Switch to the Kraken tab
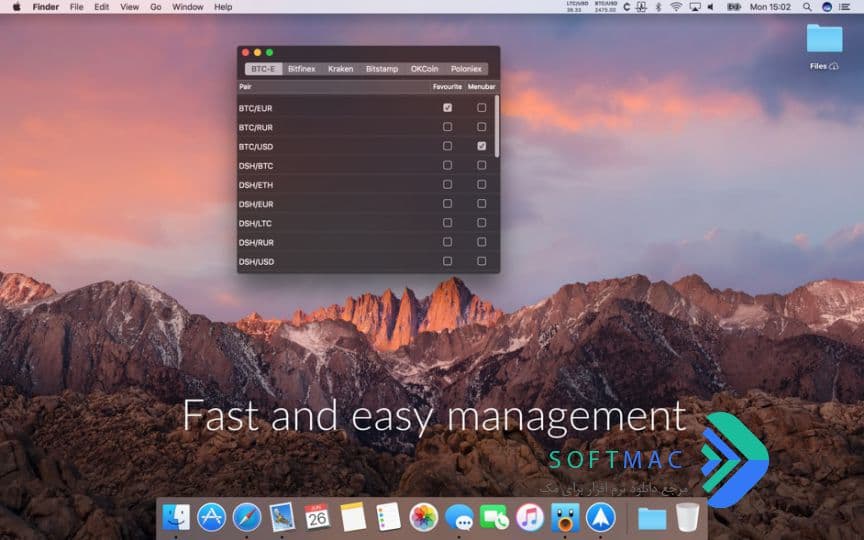This screenshot has width=864, height=540. pos(341,69)
